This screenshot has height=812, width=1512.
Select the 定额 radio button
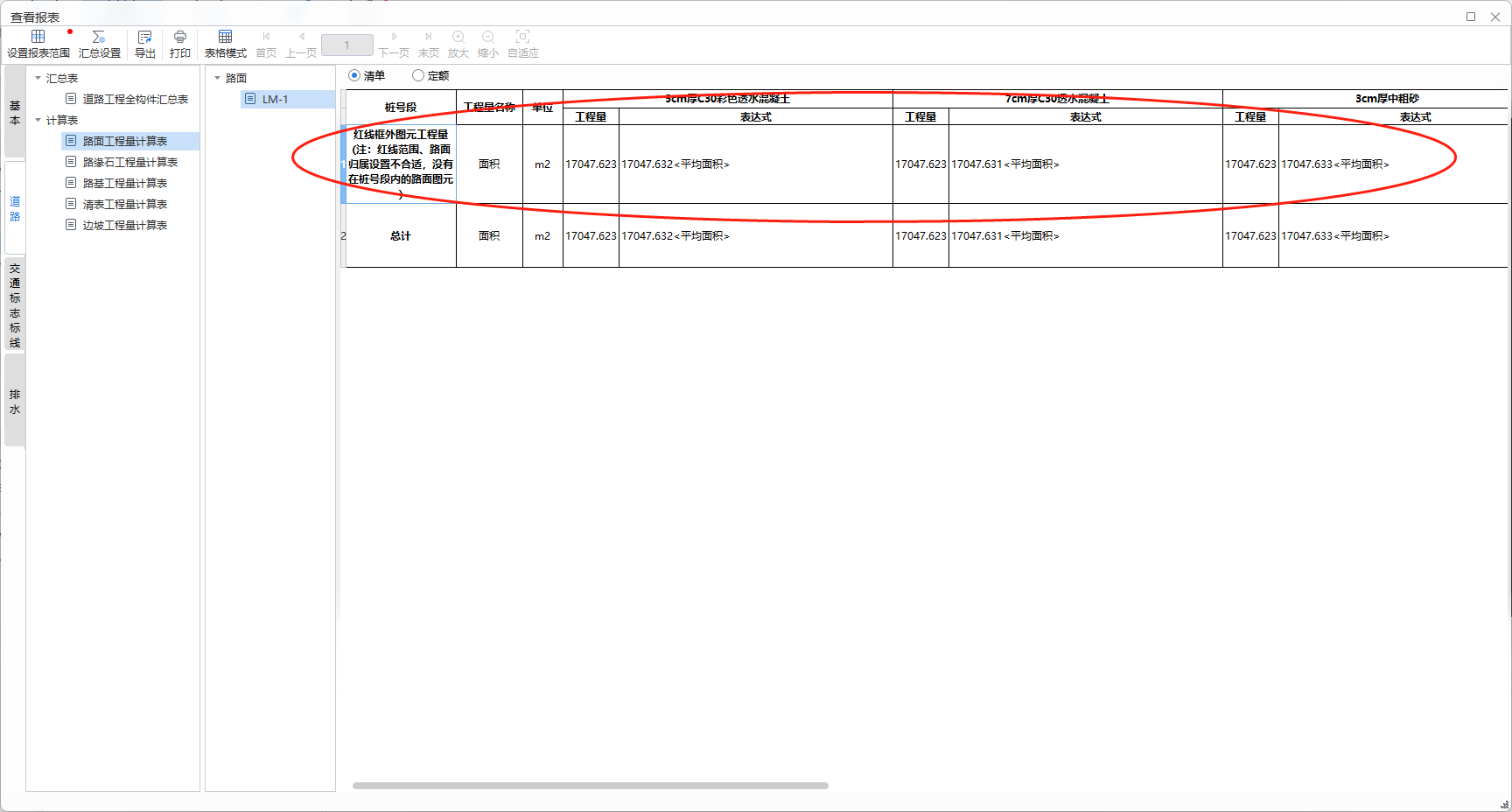(x=418, y=76)
